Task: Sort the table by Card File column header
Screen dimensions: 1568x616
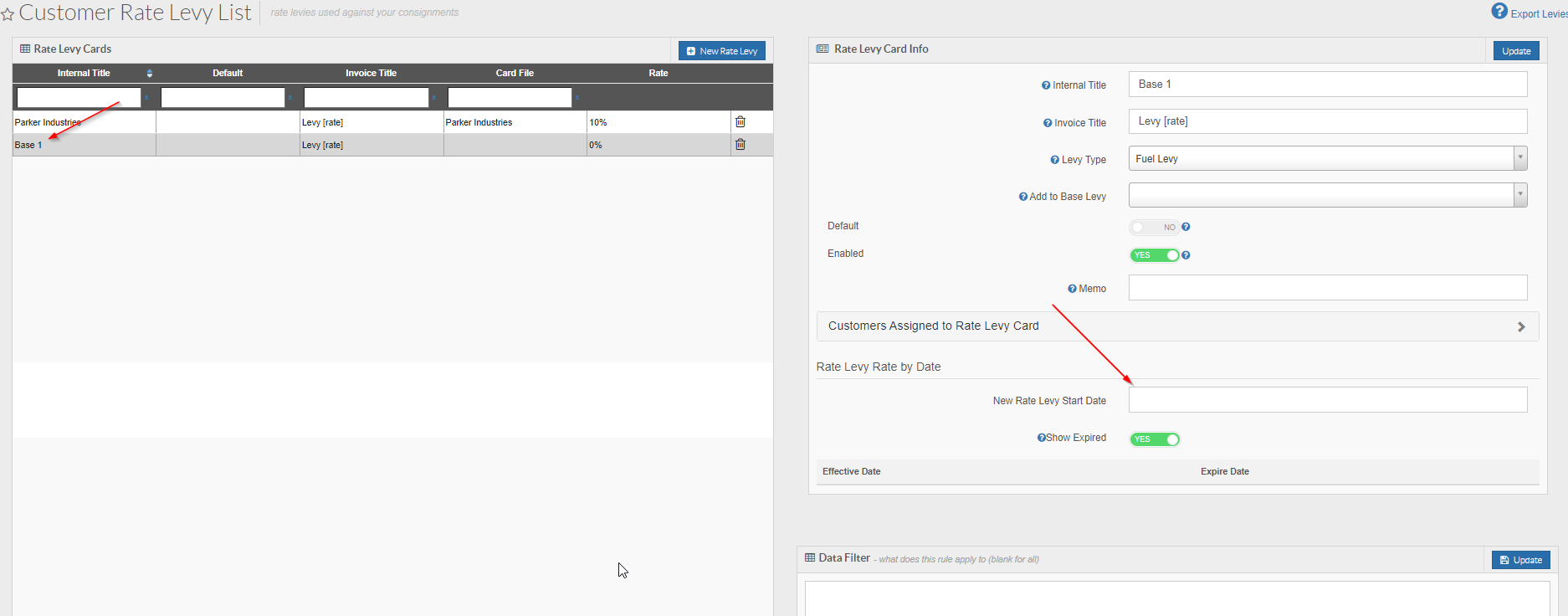Action: 515,74
